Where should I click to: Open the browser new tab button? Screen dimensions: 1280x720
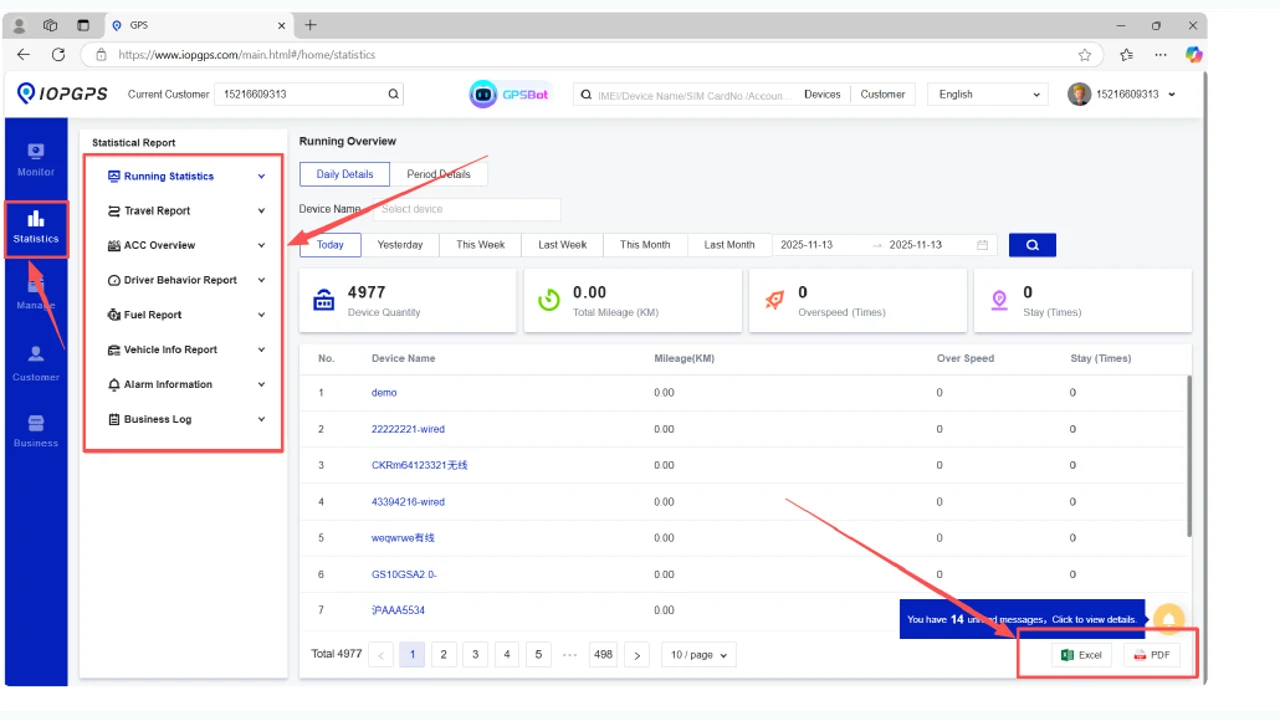[310, 25]
